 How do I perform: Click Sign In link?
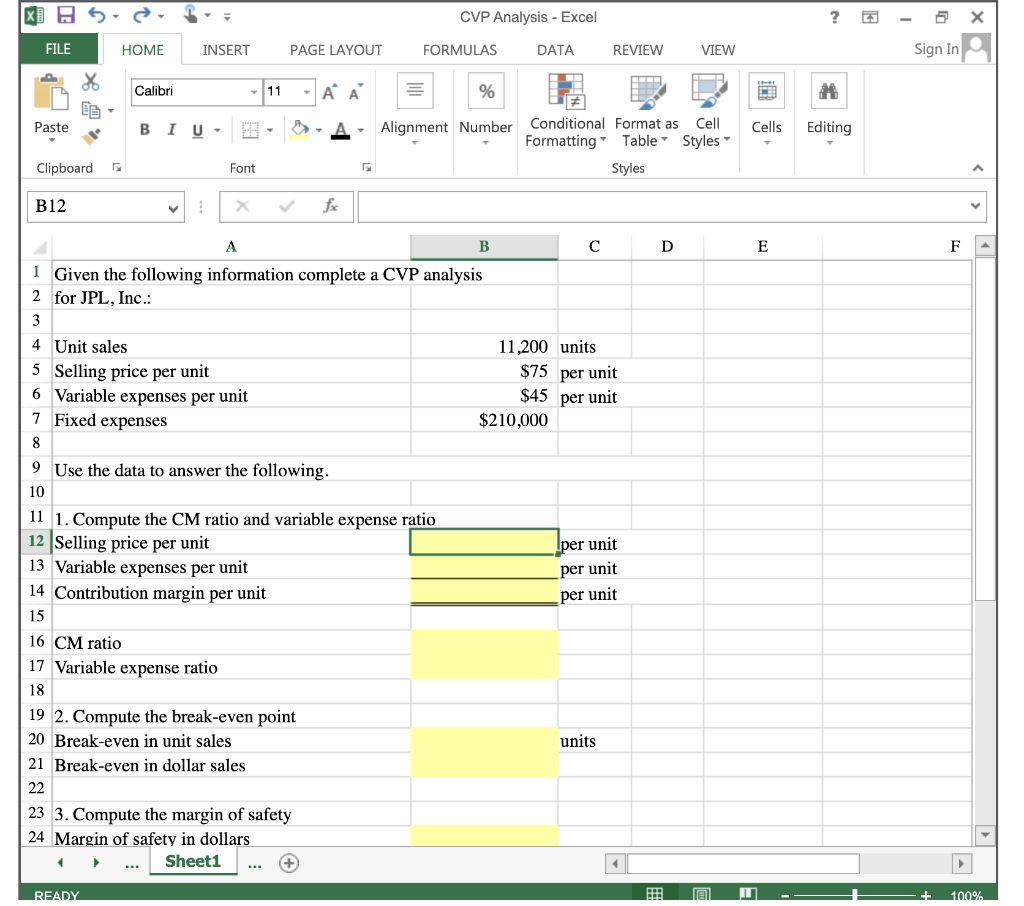(x=936, y=49)
